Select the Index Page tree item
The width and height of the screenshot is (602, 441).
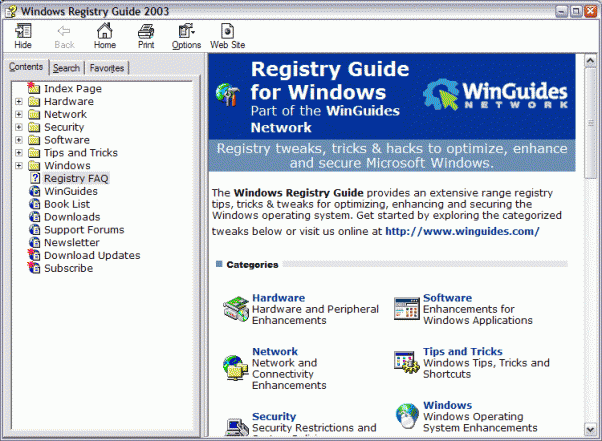(x=73, y=89)
